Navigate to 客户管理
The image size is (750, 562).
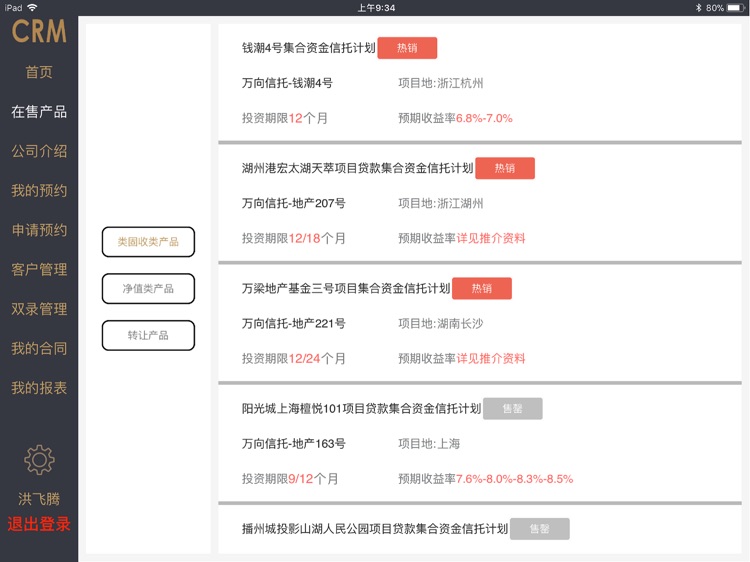(39, 269)
